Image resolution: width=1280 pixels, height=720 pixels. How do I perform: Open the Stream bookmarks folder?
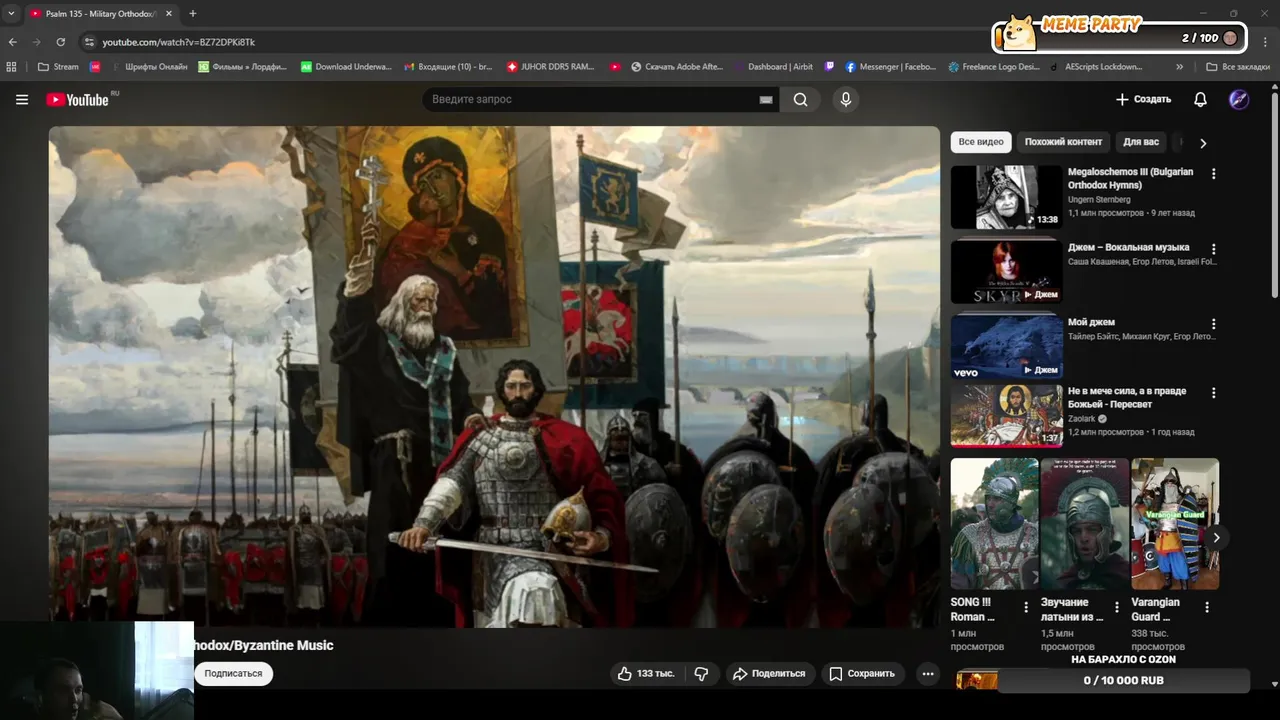(x=58, y=67)
